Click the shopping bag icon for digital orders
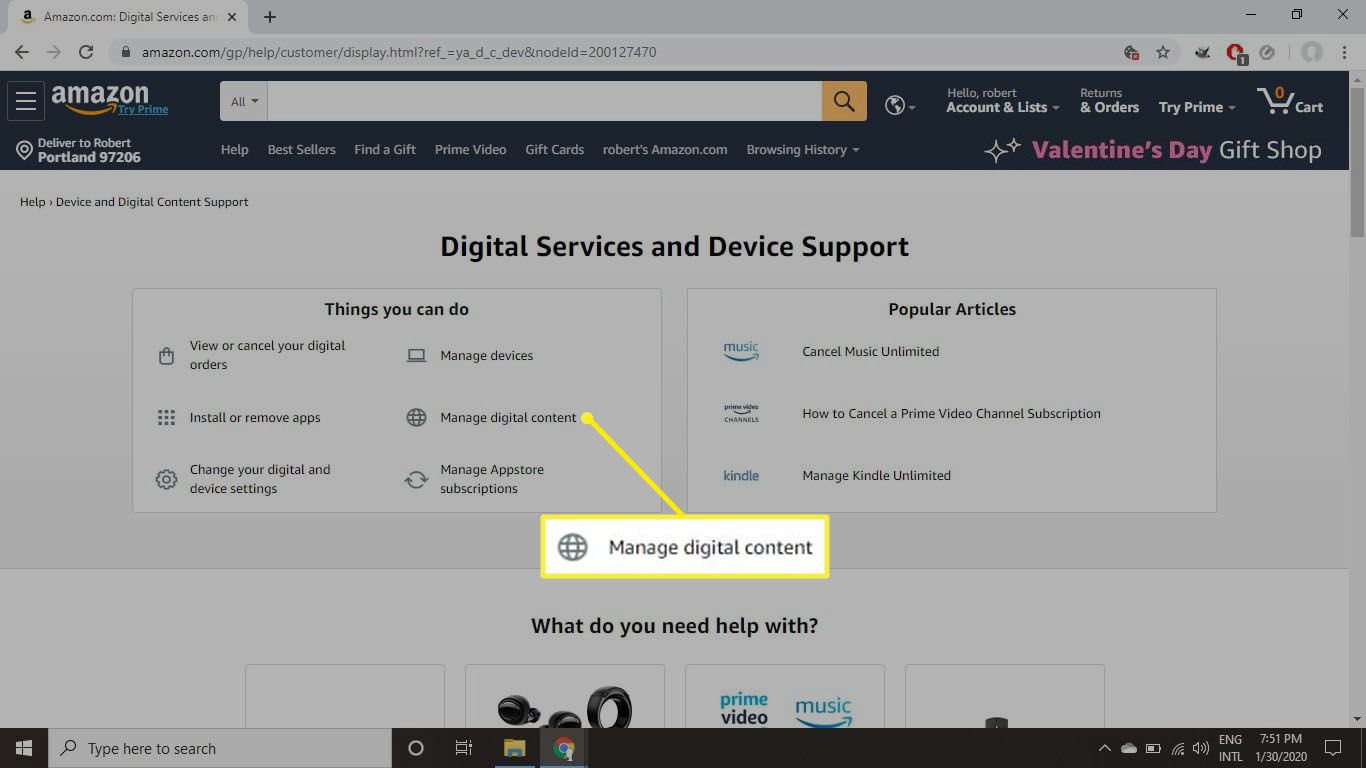This screenshot has width=1366, height=768. pos(166,356)
